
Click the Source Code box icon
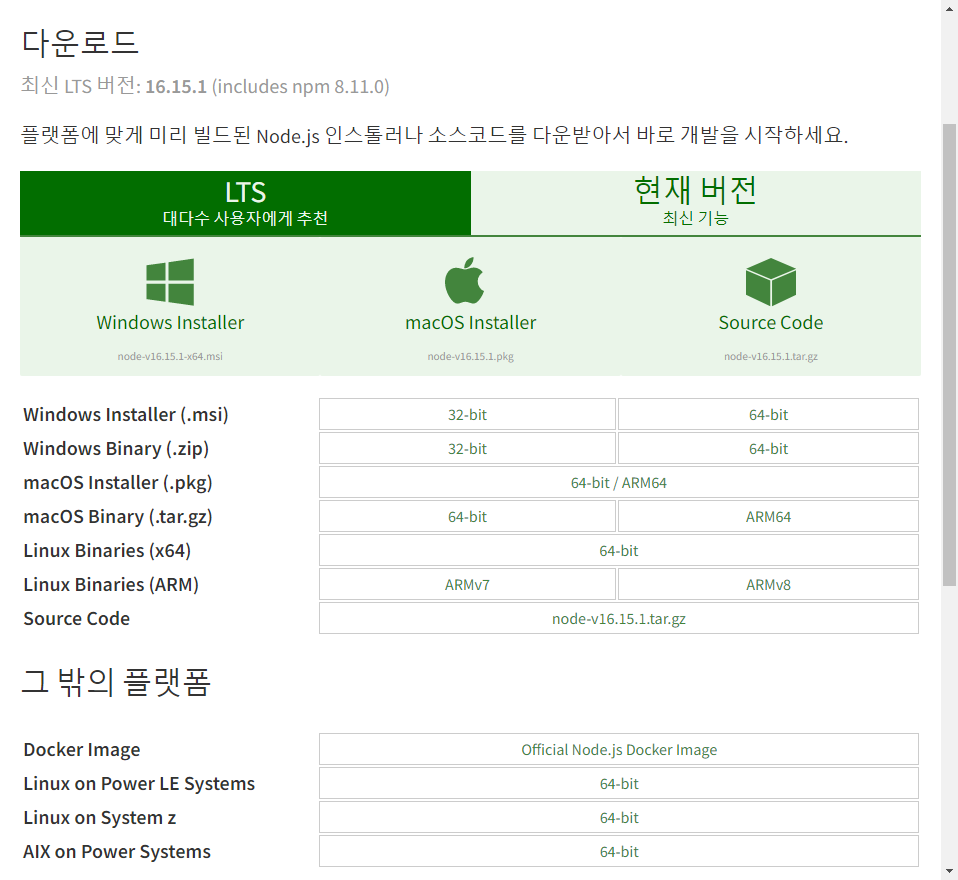pyautogui.click(x=770, y=282)
